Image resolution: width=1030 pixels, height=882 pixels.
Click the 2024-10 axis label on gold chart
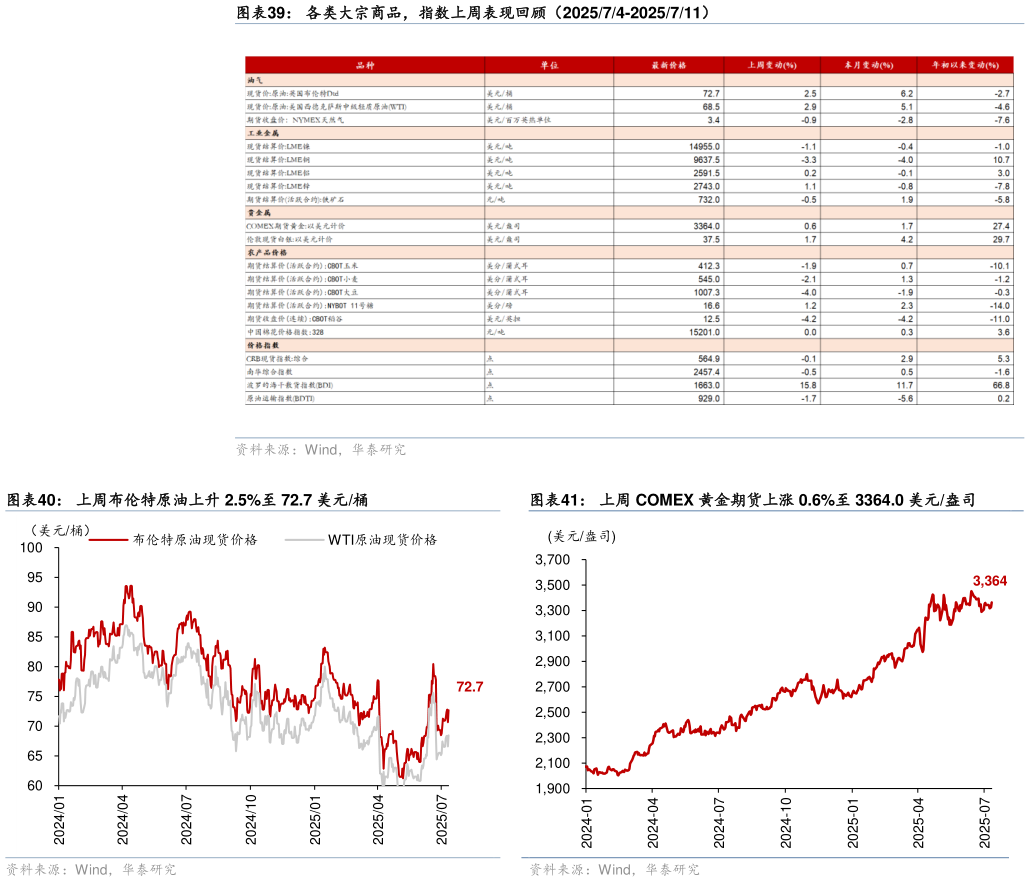[785, 822]
